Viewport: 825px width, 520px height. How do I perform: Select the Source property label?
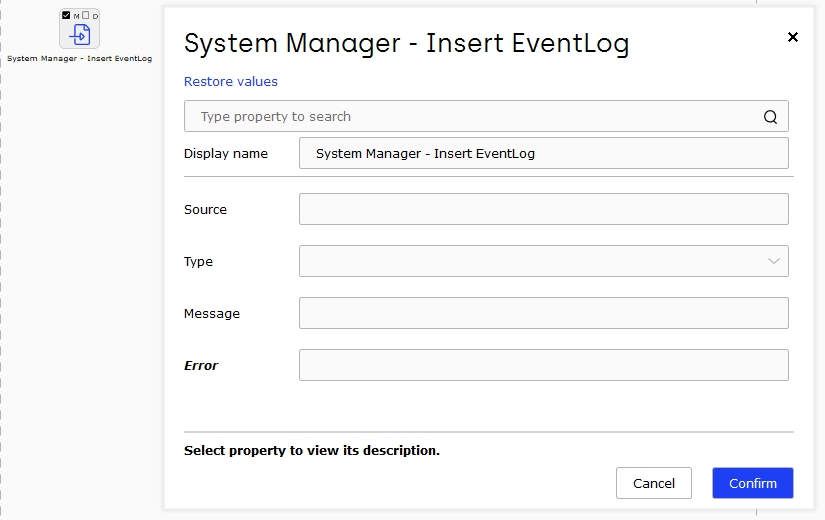(x=205, y=209)
